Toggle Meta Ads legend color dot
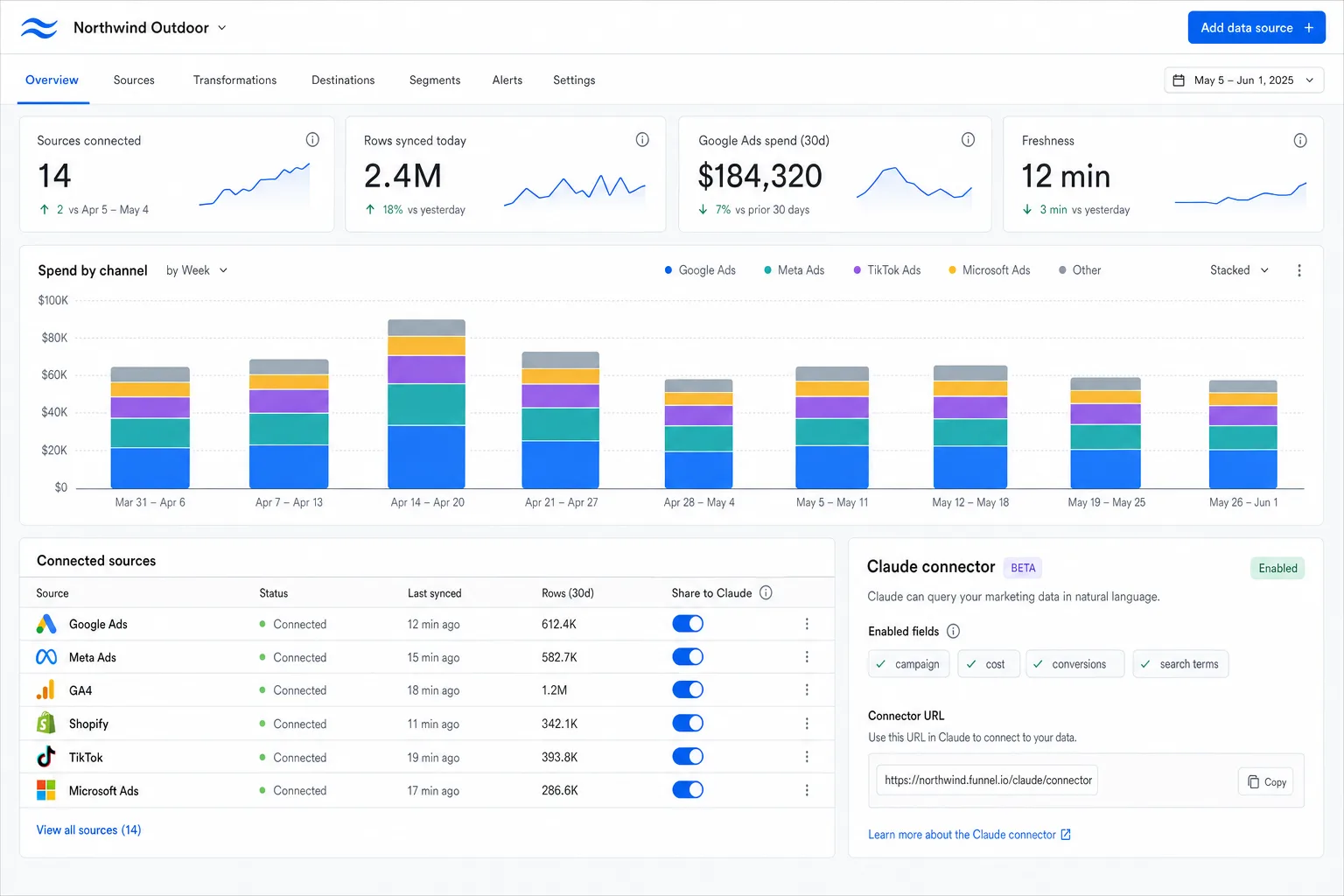This screenshot has width=1344, height=896. coord(767,270)
